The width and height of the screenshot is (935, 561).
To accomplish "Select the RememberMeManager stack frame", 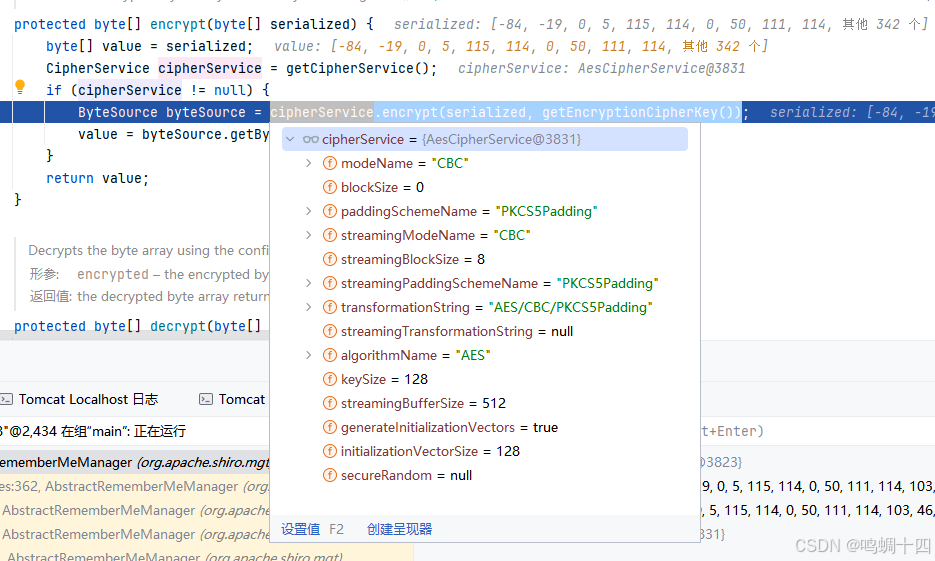I will 135,462.
